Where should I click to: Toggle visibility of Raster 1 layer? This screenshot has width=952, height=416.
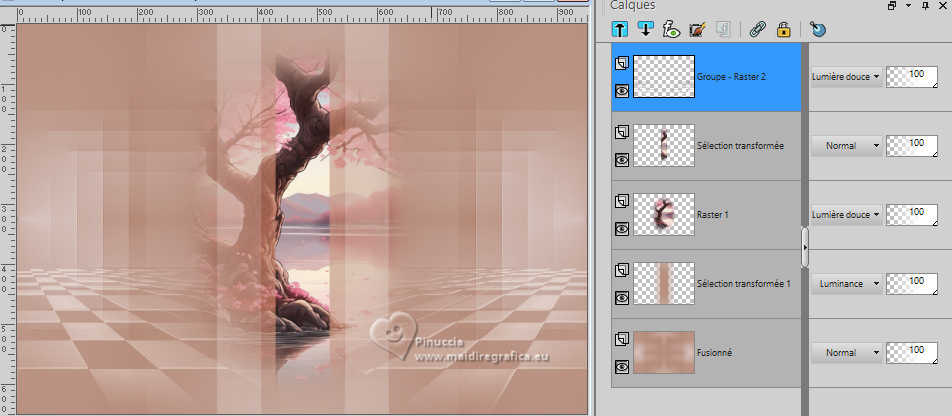point(622,228)
